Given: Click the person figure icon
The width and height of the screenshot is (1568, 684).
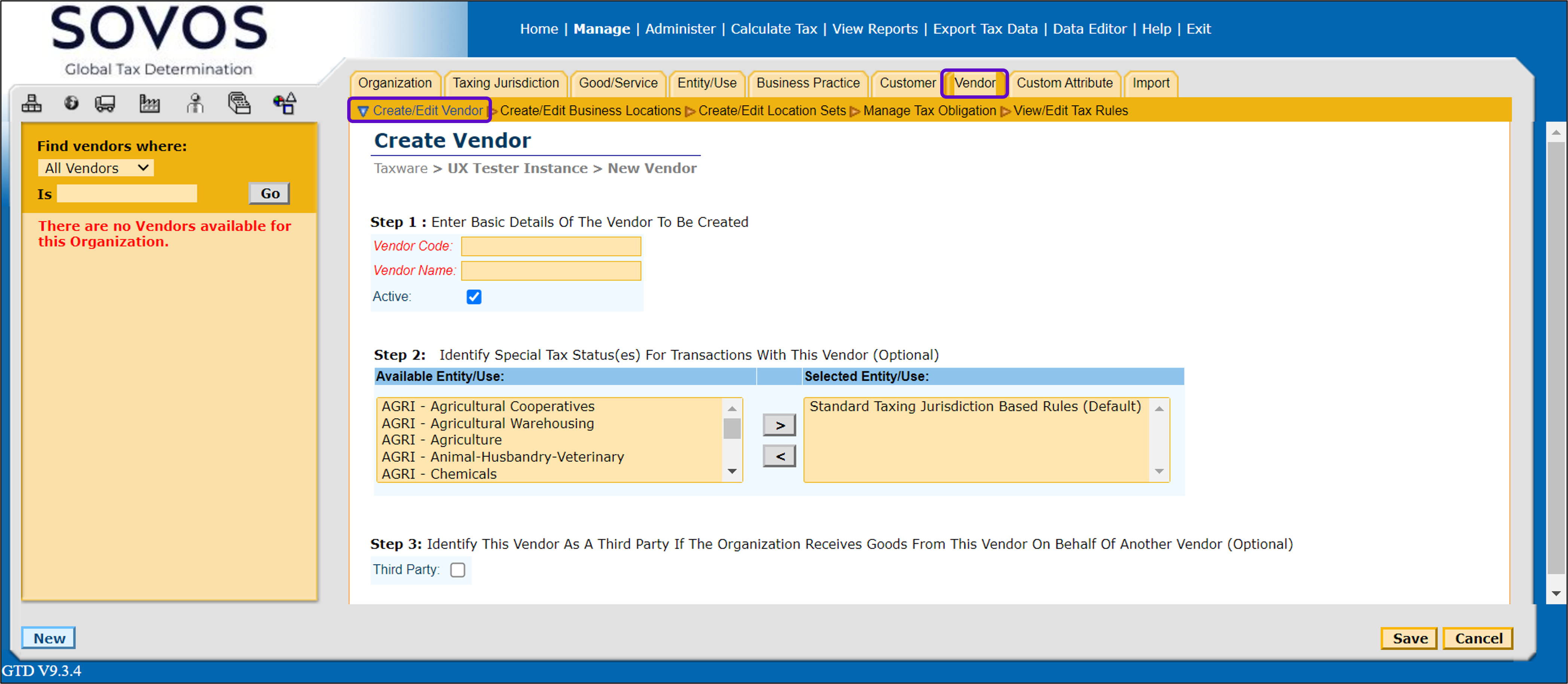Looking at the screenshot, I should (195, 104).
